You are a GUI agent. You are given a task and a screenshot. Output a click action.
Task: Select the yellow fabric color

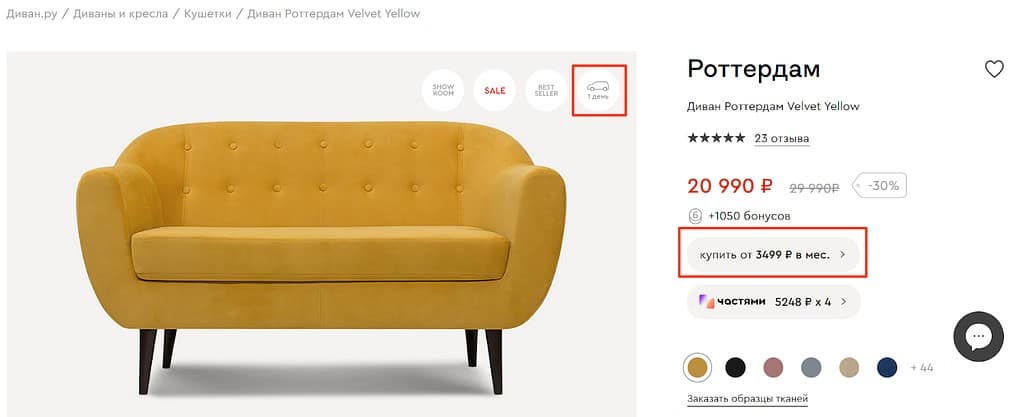pyautogui.click(x=697, y=367)
